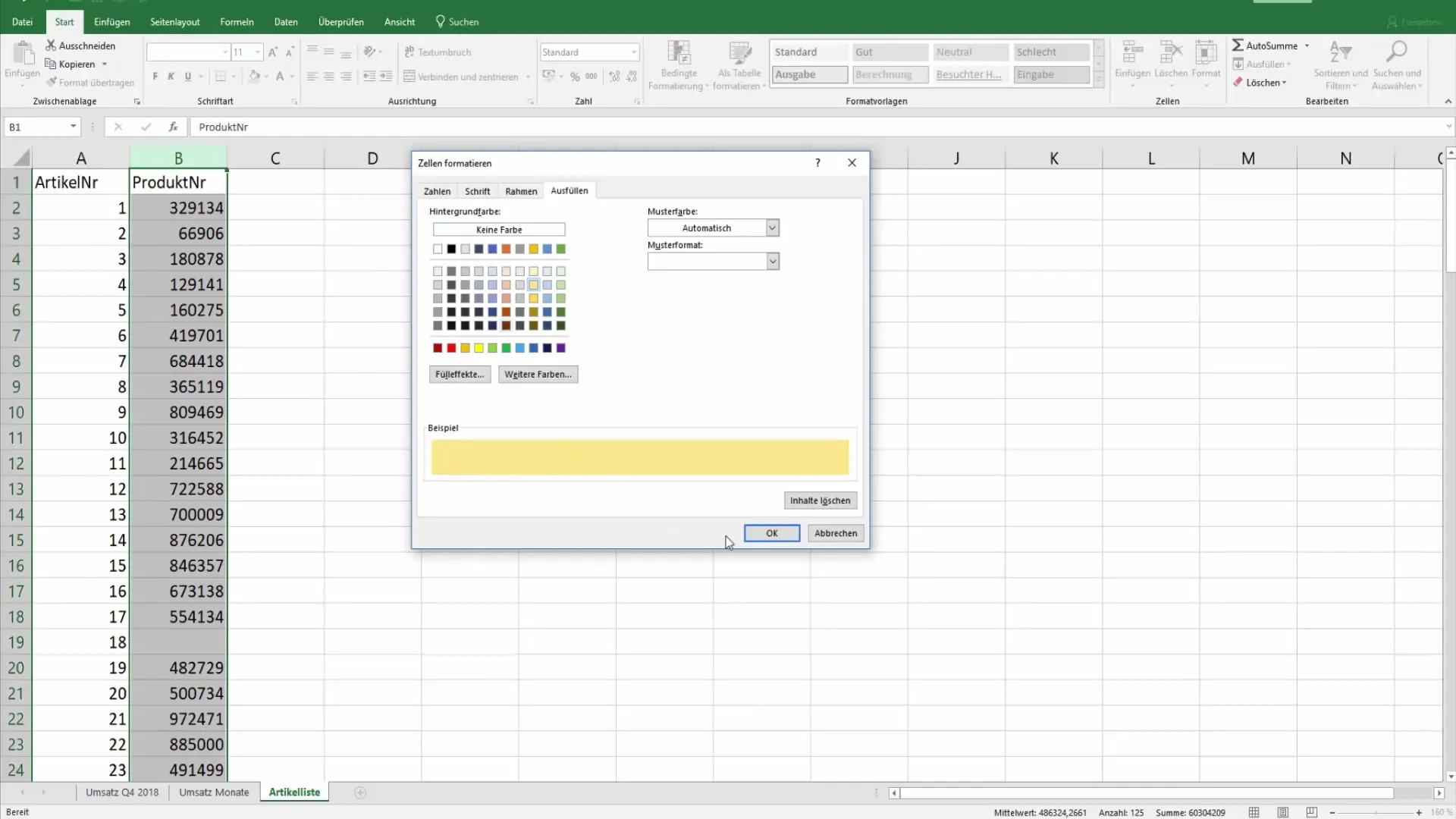Switch to the Schrift tab
The image size is (1456, 819).
tap(478, 191)
